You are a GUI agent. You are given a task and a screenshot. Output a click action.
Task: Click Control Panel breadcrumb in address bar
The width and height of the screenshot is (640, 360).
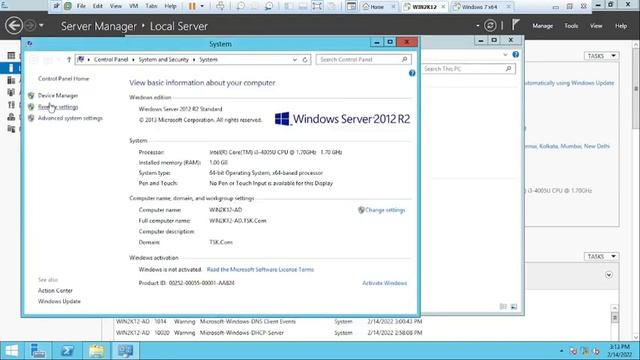(111, 60)
